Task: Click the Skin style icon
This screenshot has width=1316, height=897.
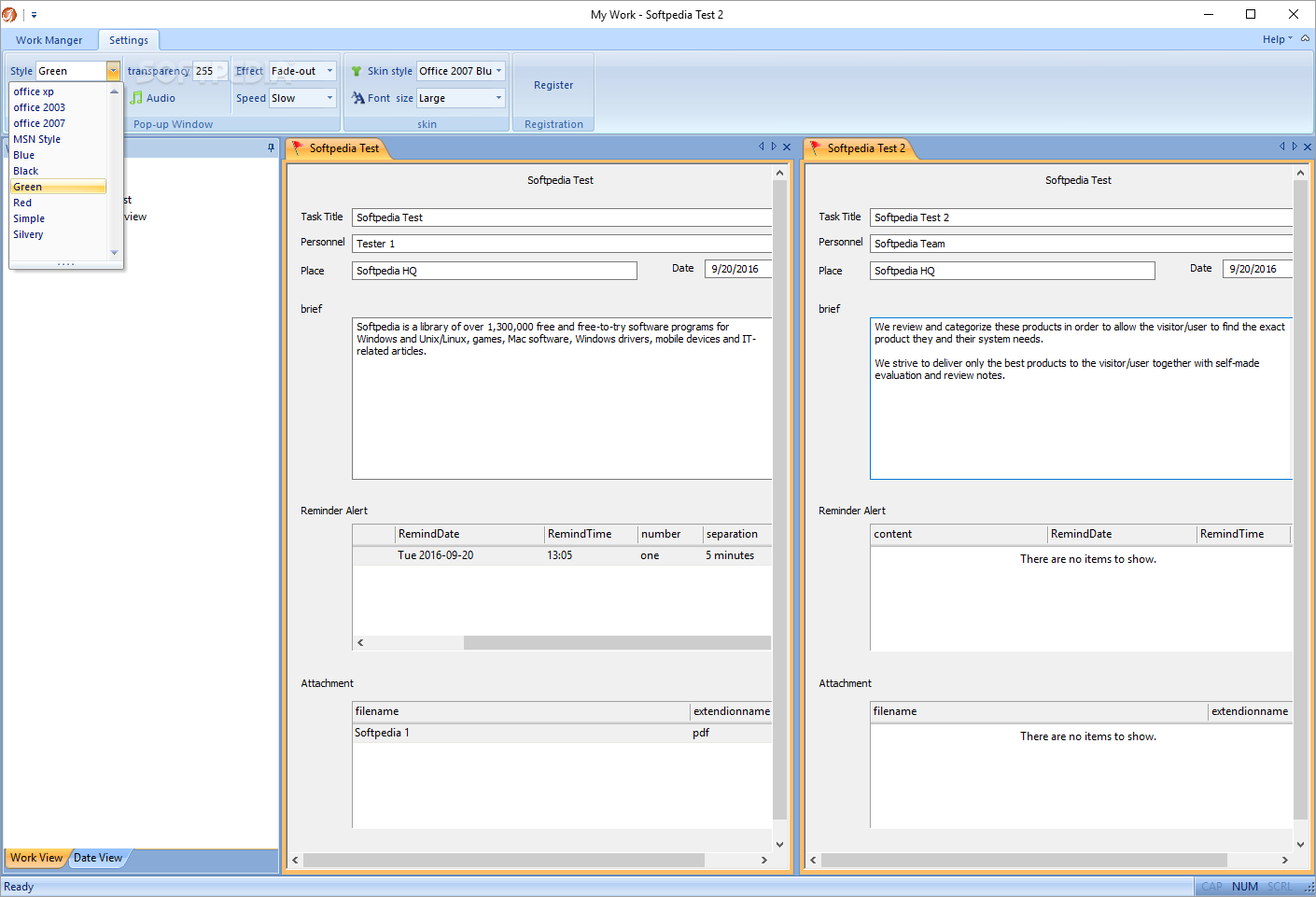Action: [x=357, y=71]
